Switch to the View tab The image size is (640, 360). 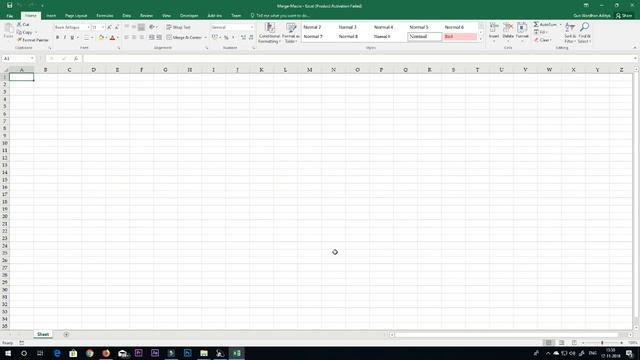(166, 16)
